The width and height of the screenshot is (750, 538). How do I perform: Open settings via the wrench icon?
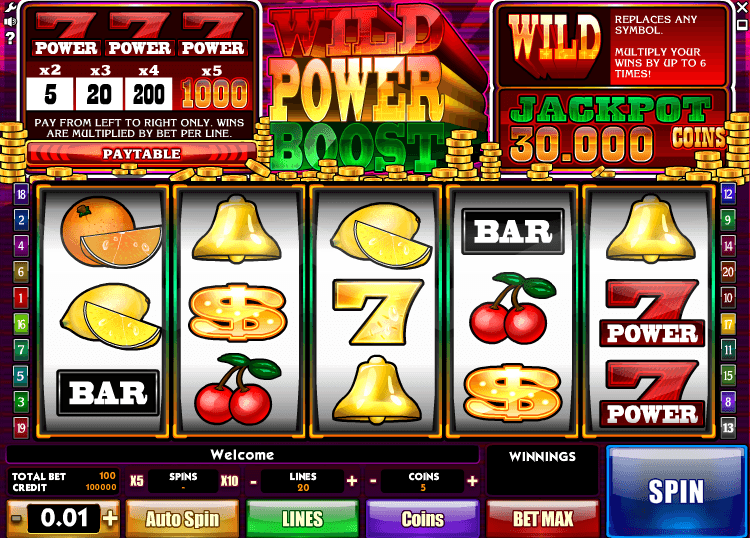(10, 7)
